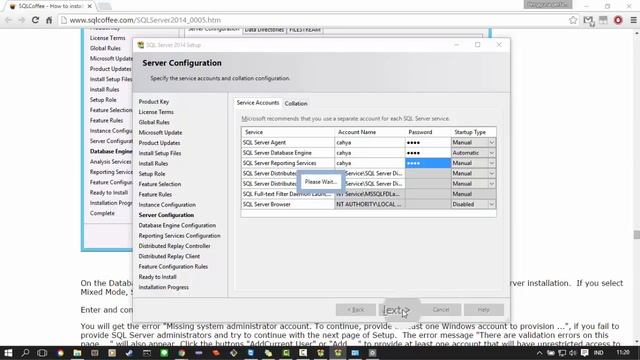Viewport: 640px width, 360px height.
Task: Select License Terms step in setup sidebar
Action: click(156, 112)
